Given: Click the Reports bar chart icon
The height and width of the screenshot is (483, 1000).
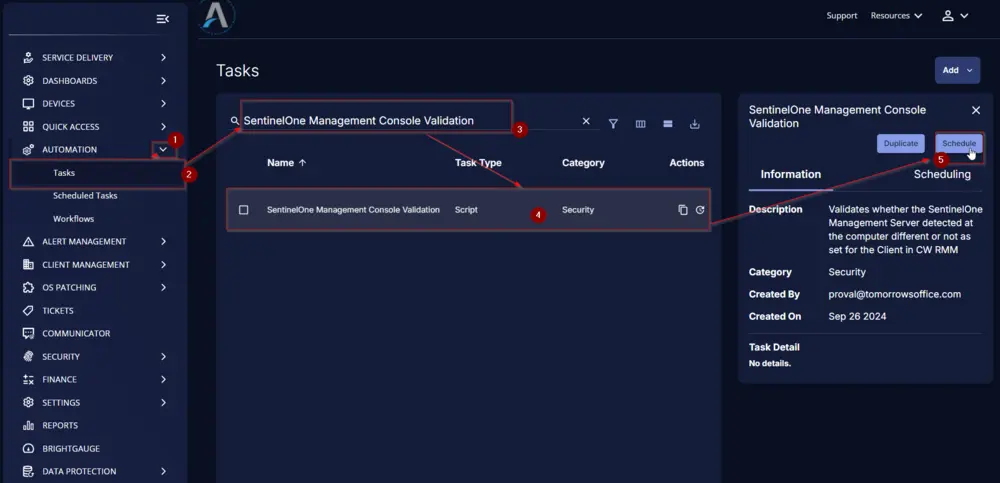Looking at the screenshot, I should (x=28, y=425).
